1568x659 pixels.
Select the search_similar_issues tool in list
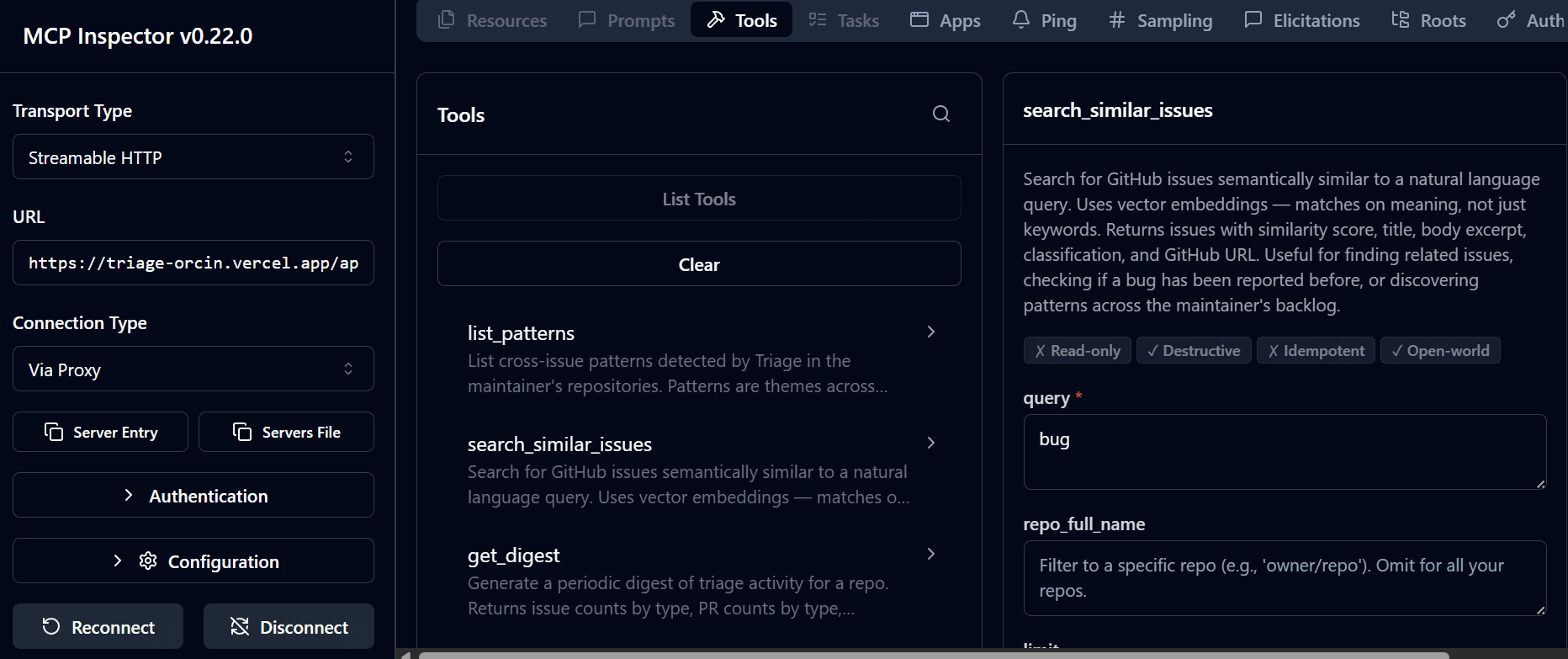click(x=699, y=470)
